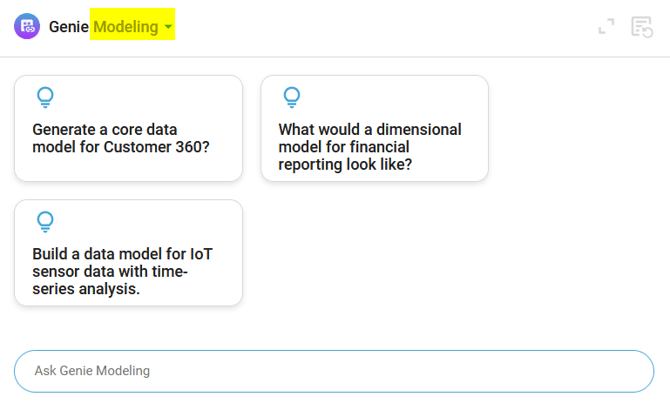Click the Genie title text
The width and height of the screenshot is (670, 410).
tap(68, 27)
